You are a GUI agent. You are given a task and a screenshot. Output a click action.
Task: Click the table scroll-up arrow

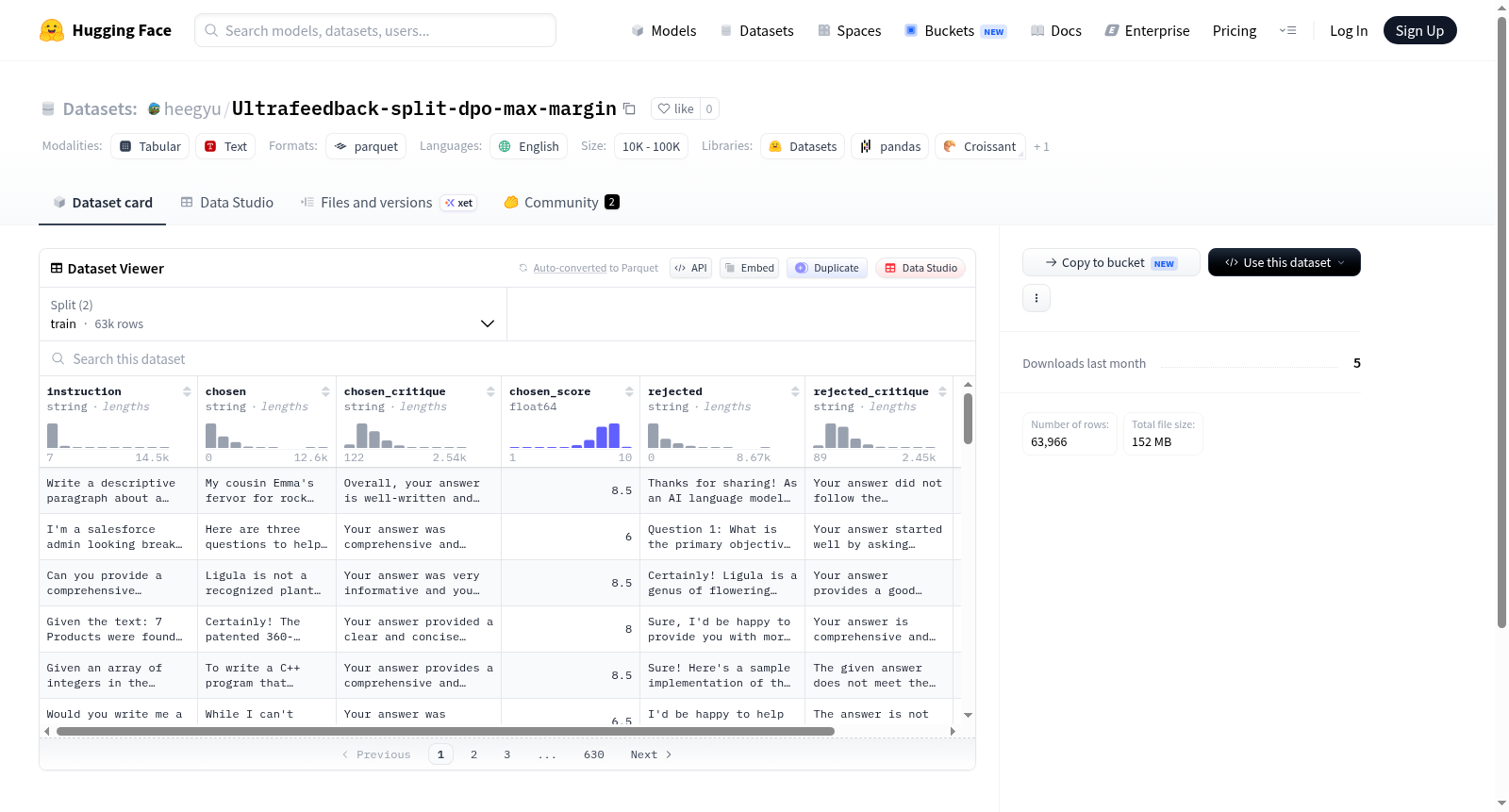(x=968, y=385)
